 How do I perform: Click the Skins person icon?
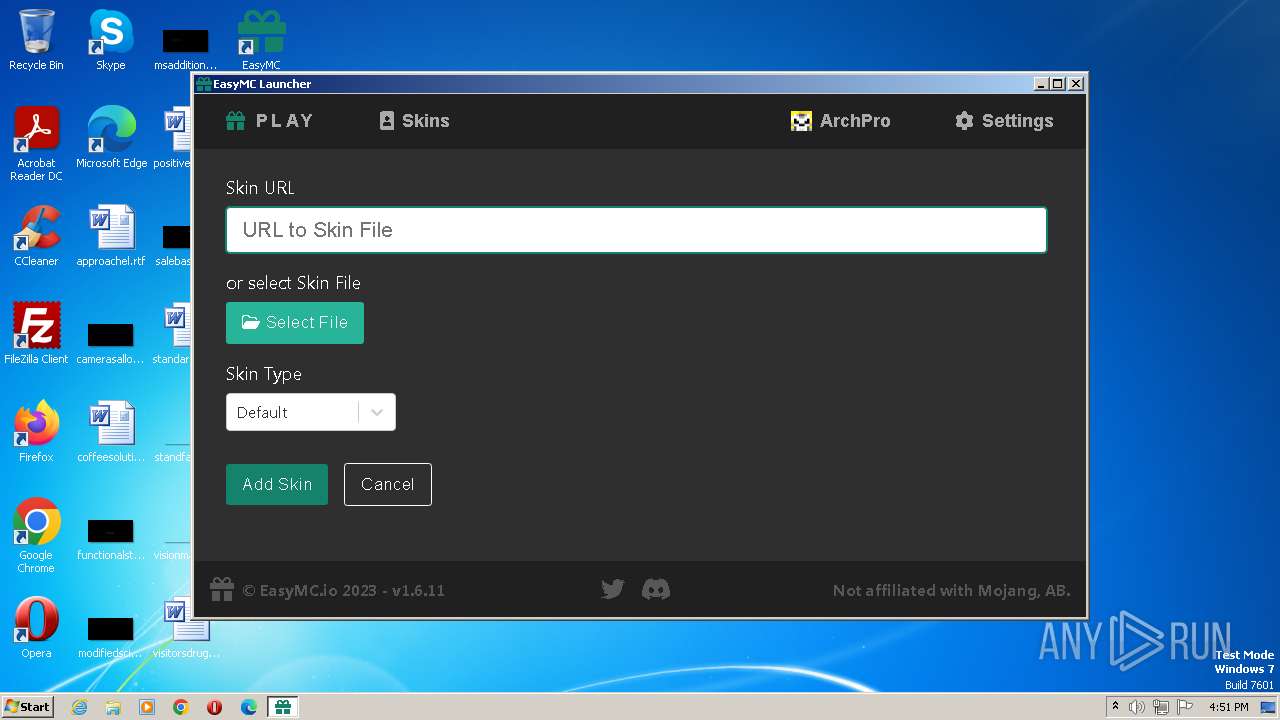[387, 121]
